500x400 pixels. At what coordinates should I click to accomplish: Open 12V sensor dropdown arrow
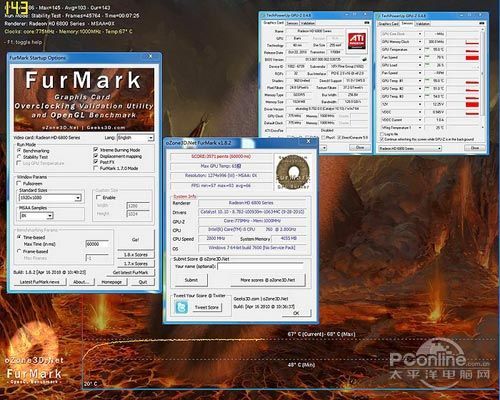tap(420, 104)
